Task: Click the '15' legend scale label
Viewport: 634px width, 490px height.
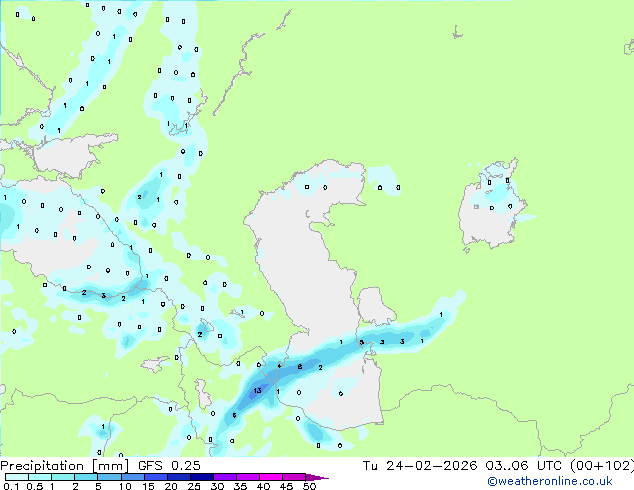Action: tap(148, 486)
